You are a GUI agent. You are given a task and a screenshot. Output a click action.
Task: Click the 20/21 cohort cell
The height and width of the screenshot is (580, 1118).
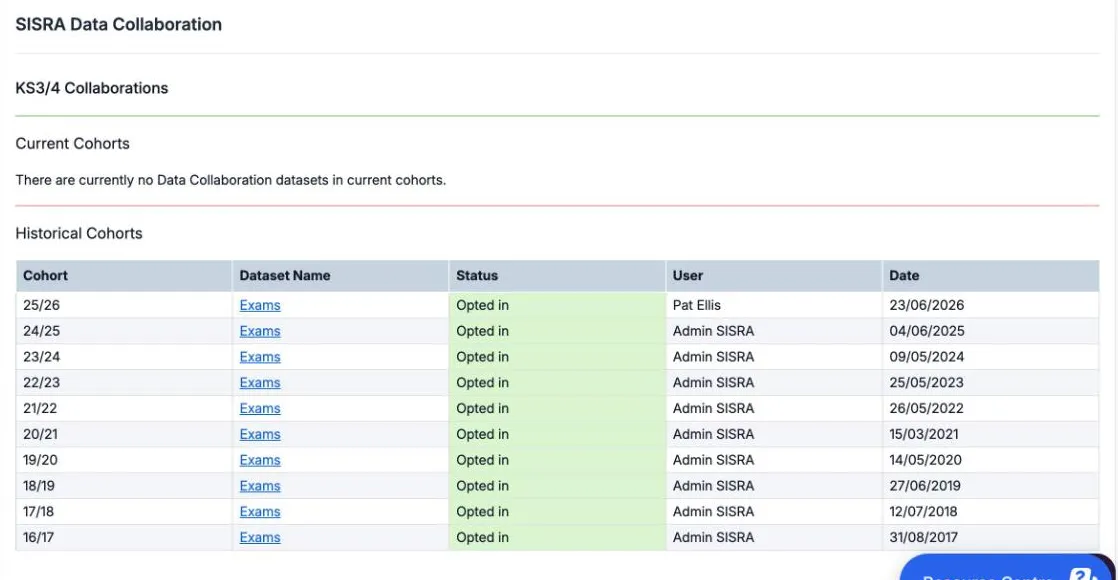pyautogui.click(x=124, y=434)
